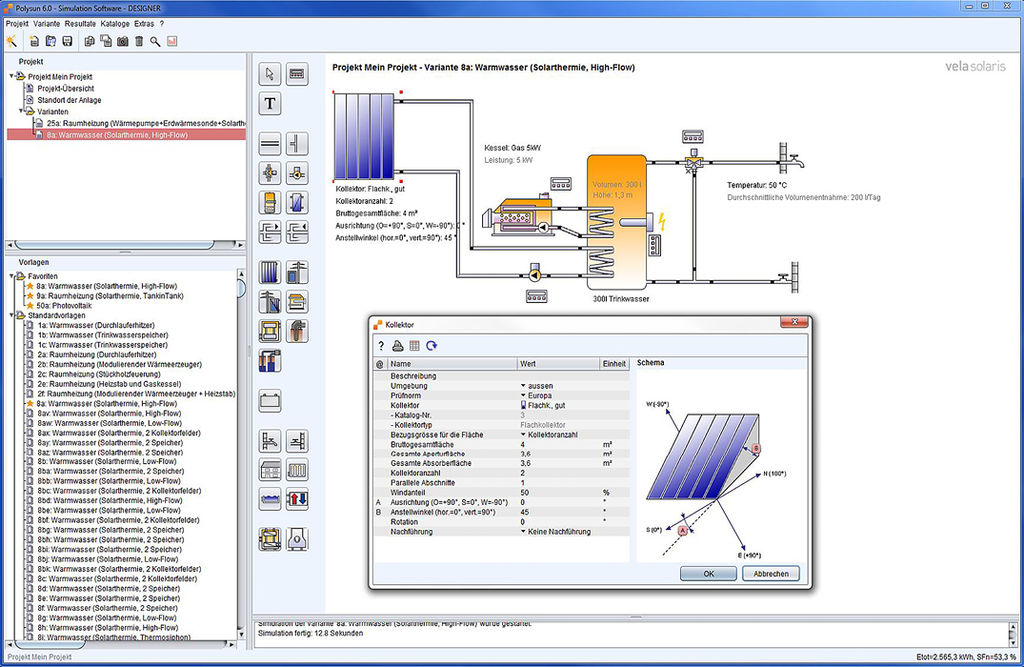
Task: Click the new project document icon
Action: (x=34, y=41)
